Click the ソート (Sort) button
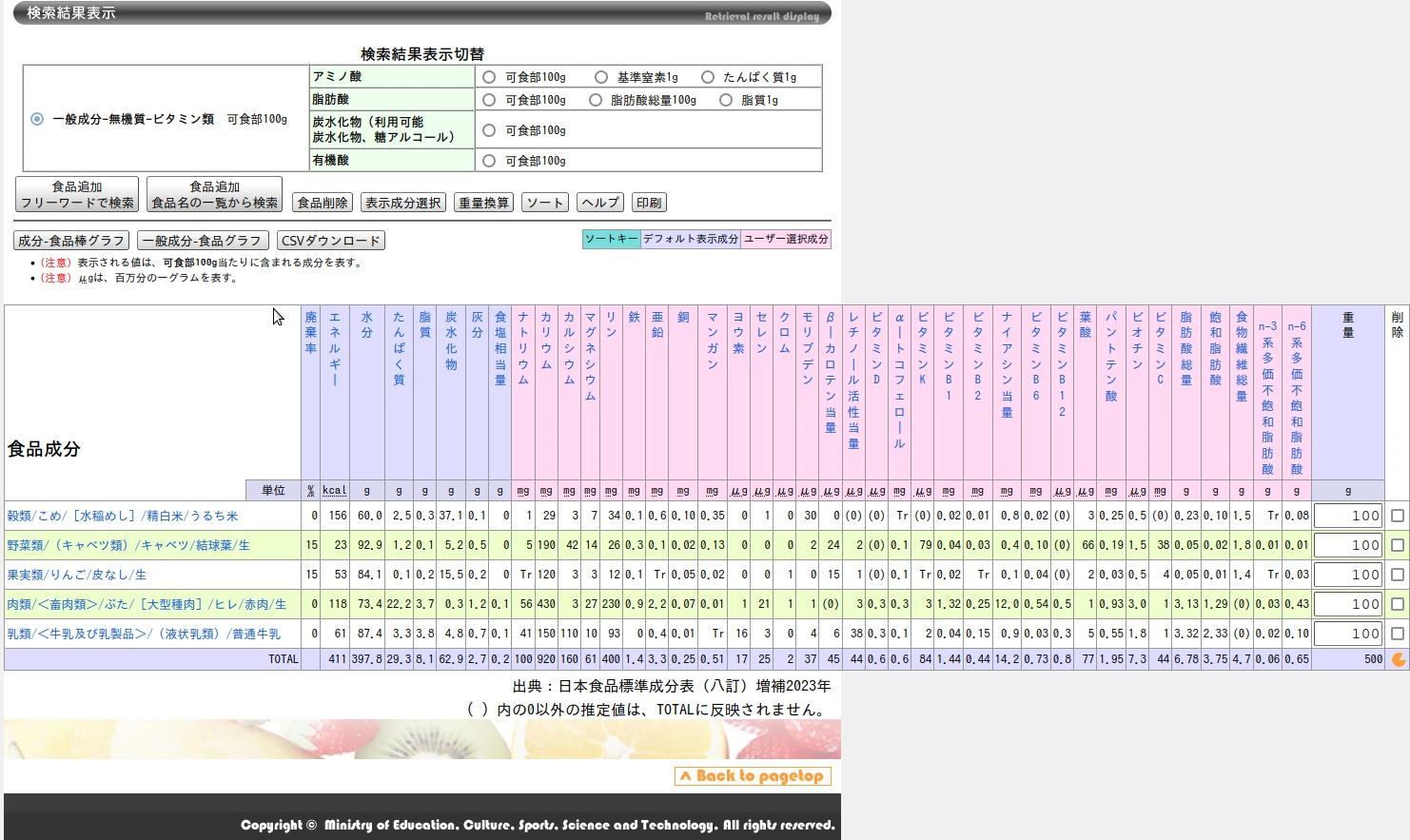Viewport: 1410px width, 840px height. pos(544,202)
